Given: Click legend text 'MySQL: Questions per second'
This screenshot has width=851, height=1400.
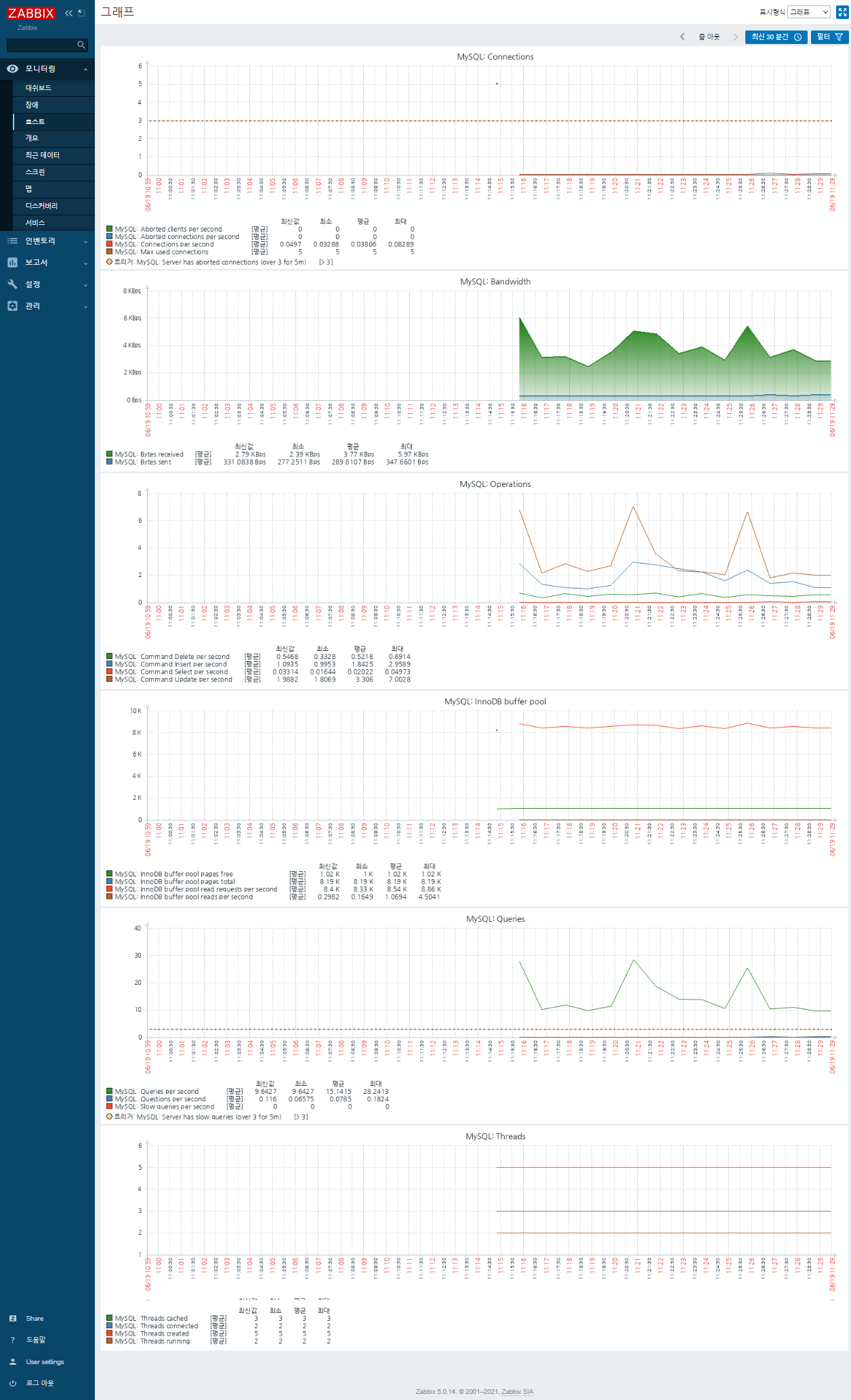Looking at the screenshot, I should click(160, 1099).
